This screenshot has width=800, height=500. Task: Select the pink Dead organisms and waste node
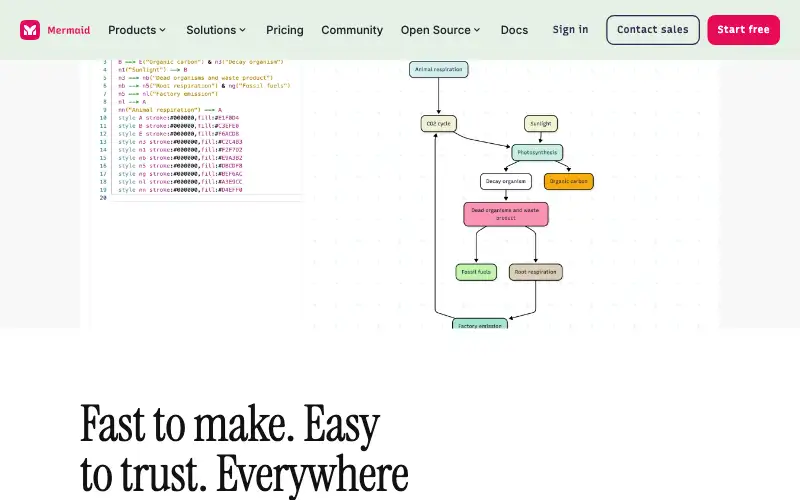click(506, 214)
